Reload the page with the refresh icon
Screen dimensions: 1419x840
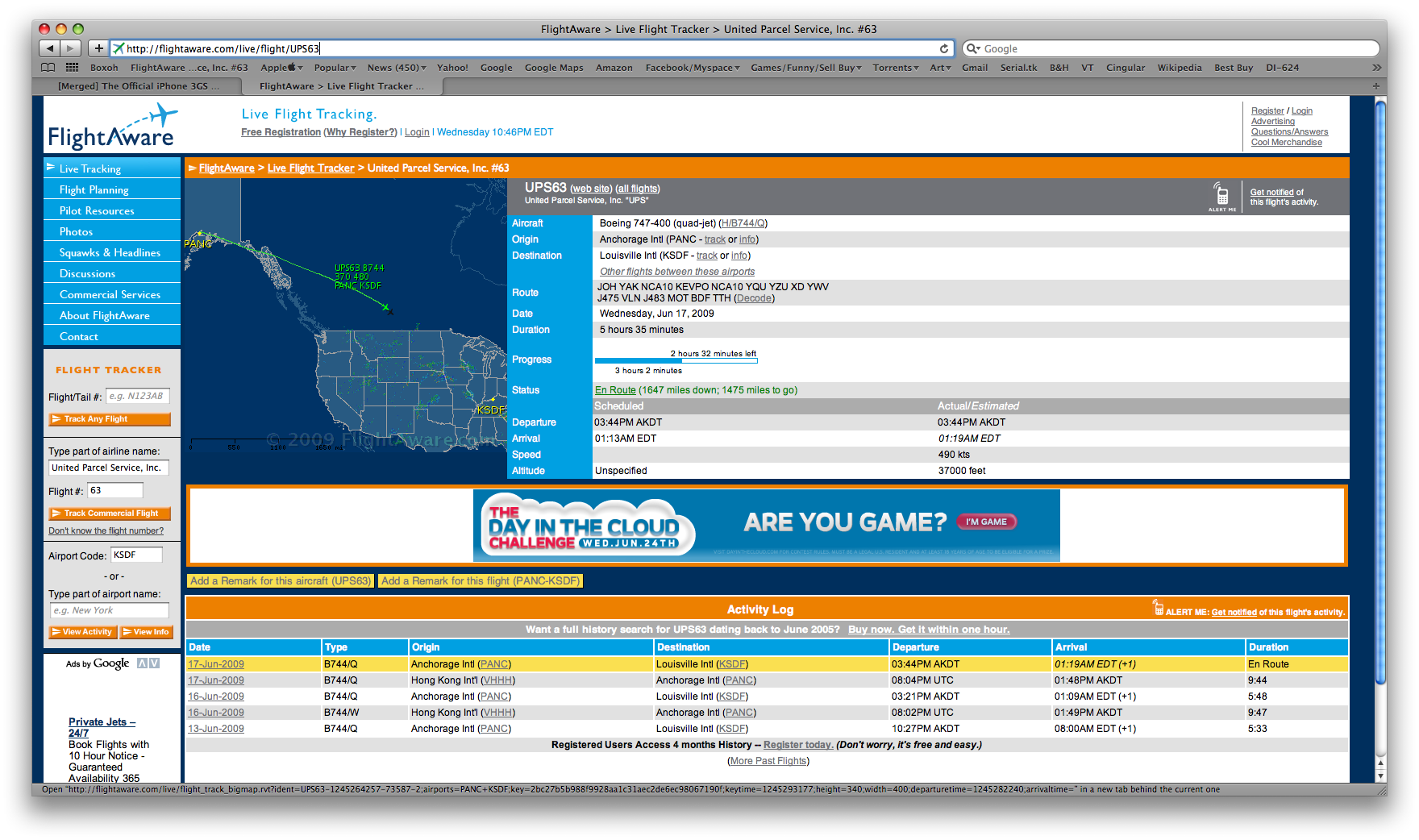tap(944, 48)
